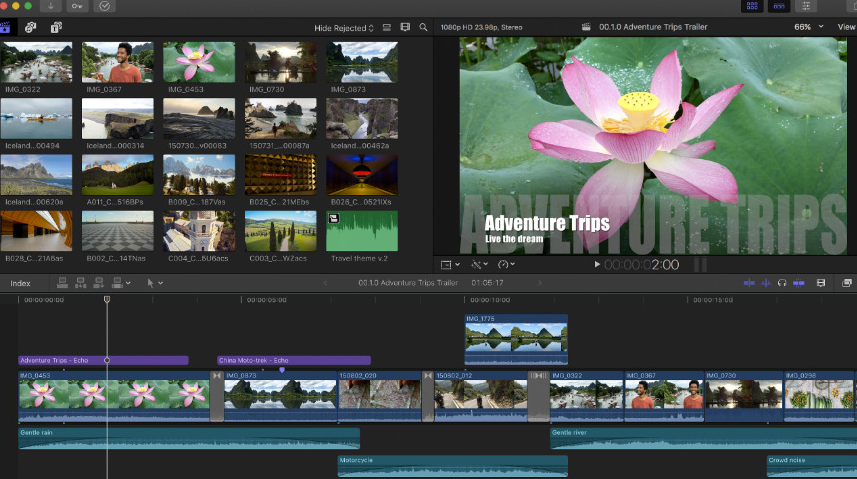This screenshot has width=857, height=479.
Task: Open Background Tasks checkmark icon
Action: click(x=105, y=6)
